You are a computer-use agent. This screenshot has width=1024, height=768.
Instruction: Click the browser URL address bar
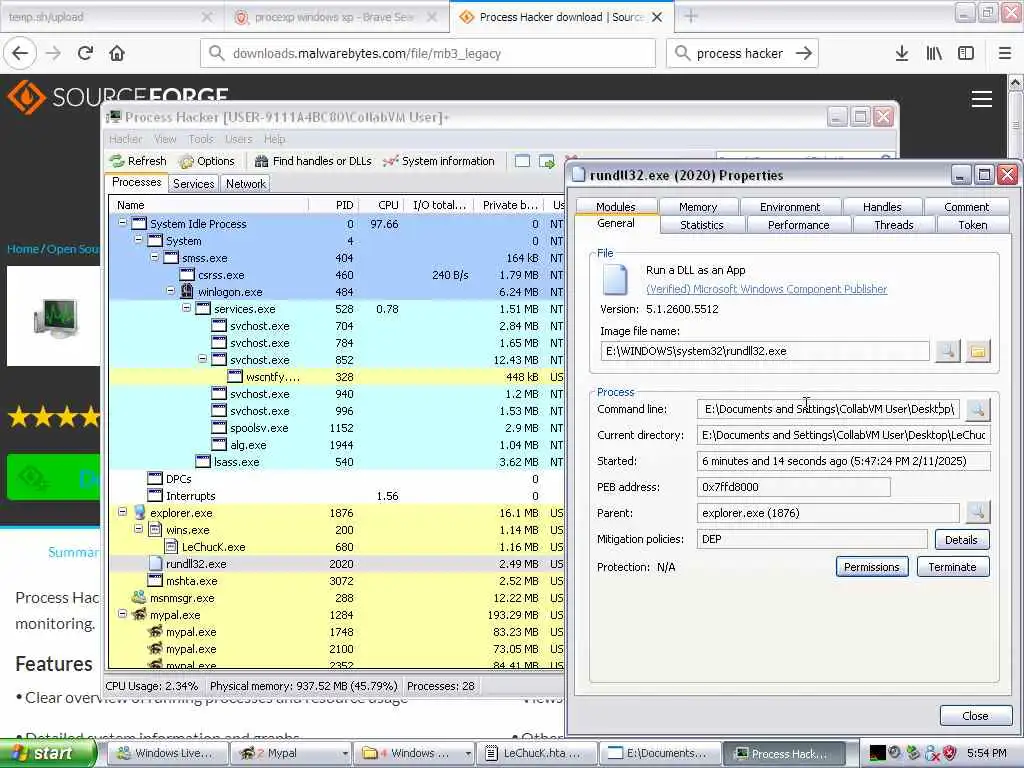(428, 53)
